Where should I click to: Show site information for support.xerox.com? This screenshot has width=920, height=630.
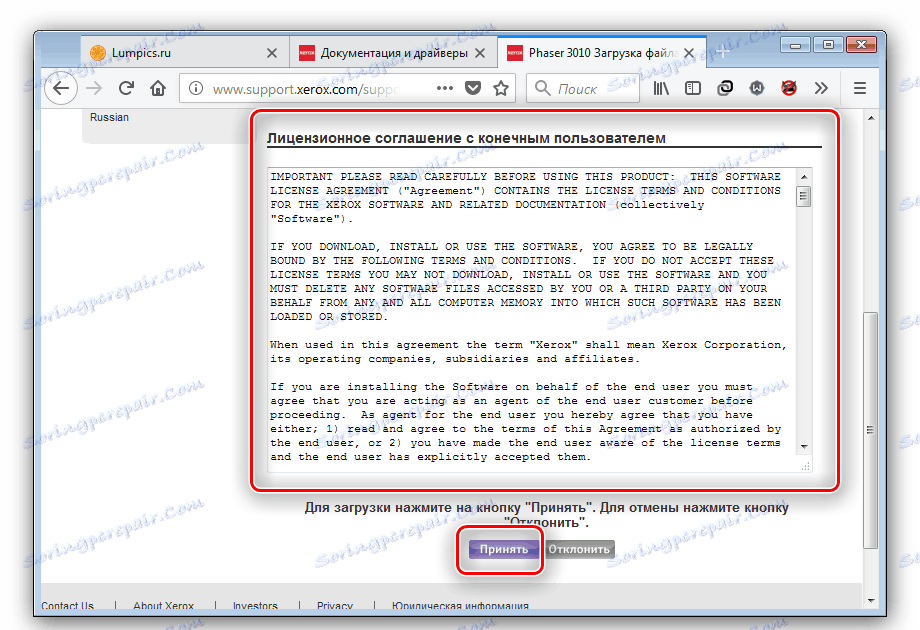pyautogui.click(x=196, y=89)
